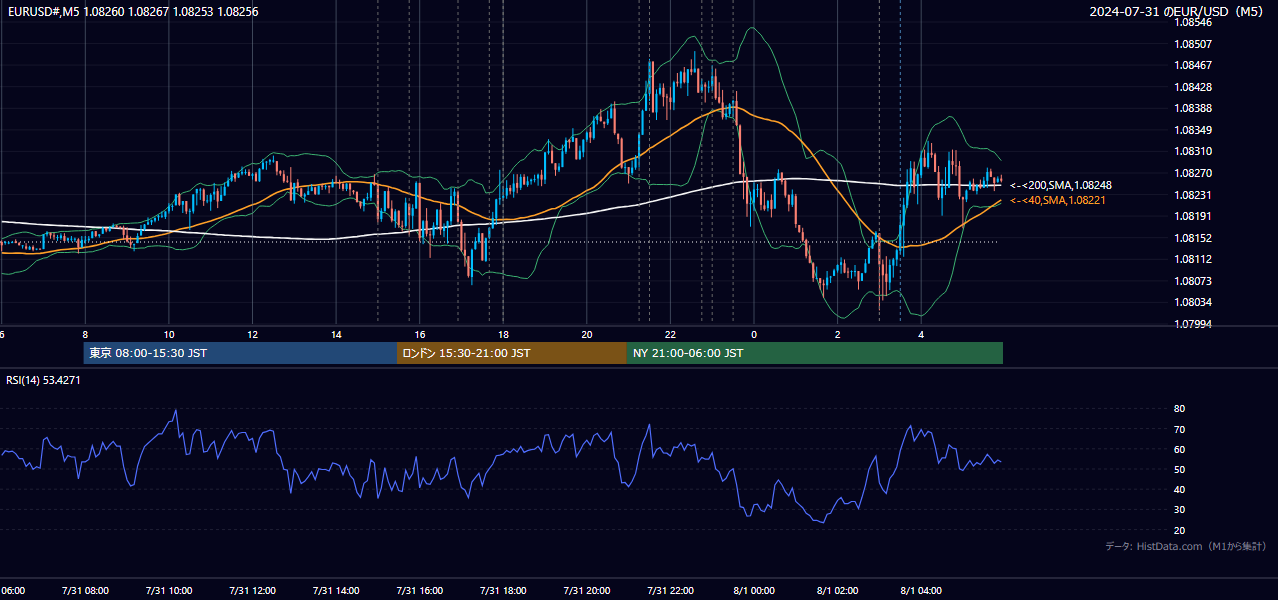Click price axis value 1.08349
Image resolution: width=1278 pixels, height=600 pixels.
coord(1192,130)
